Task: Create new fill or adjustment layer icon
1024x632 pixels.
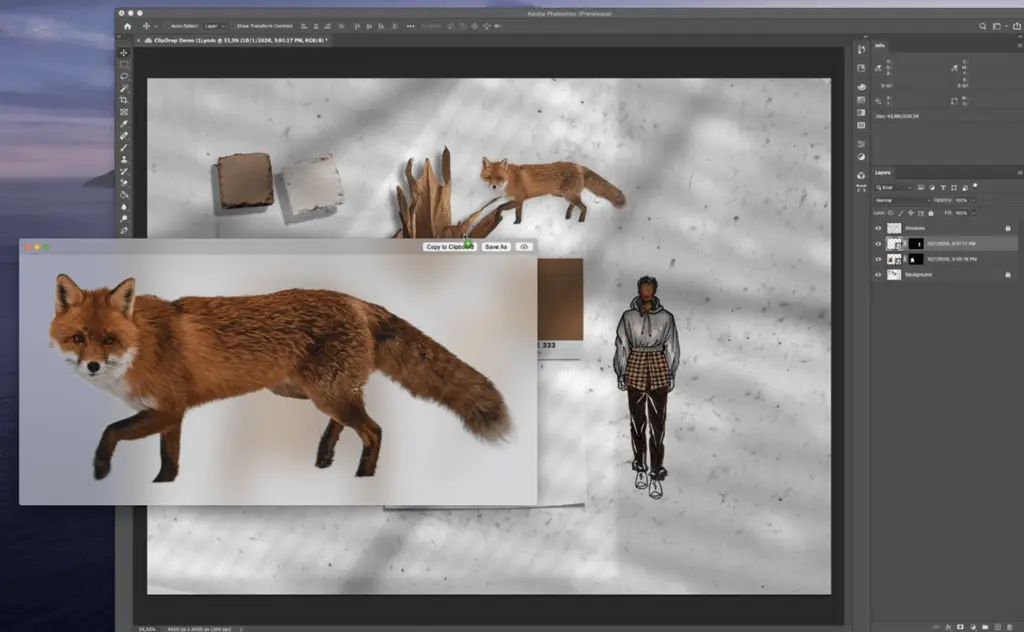Action: (x=972, y=627)
